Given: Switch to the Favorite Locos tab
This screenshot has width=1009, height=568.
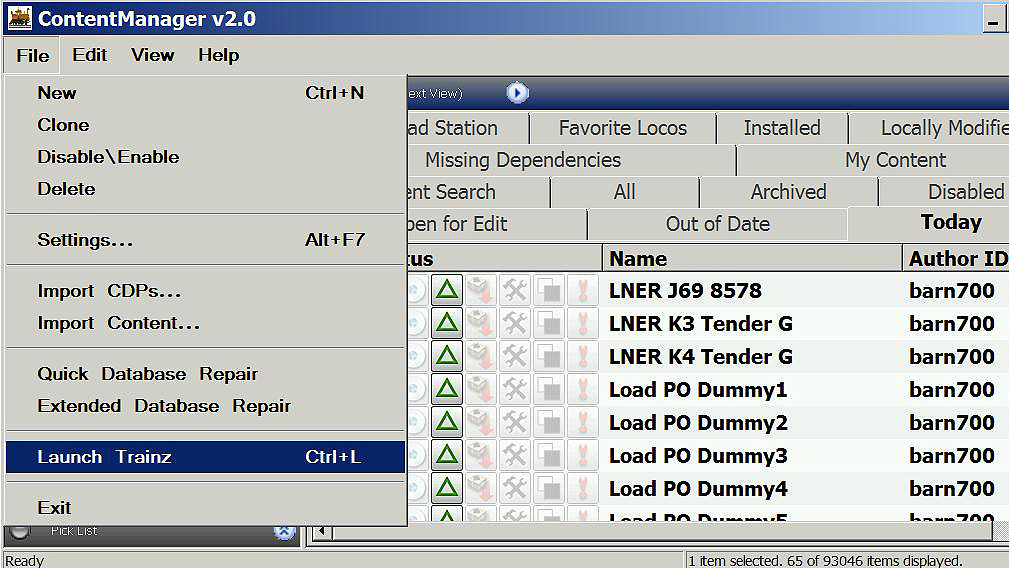Looking at the screenshot, I should coord(622,128).
